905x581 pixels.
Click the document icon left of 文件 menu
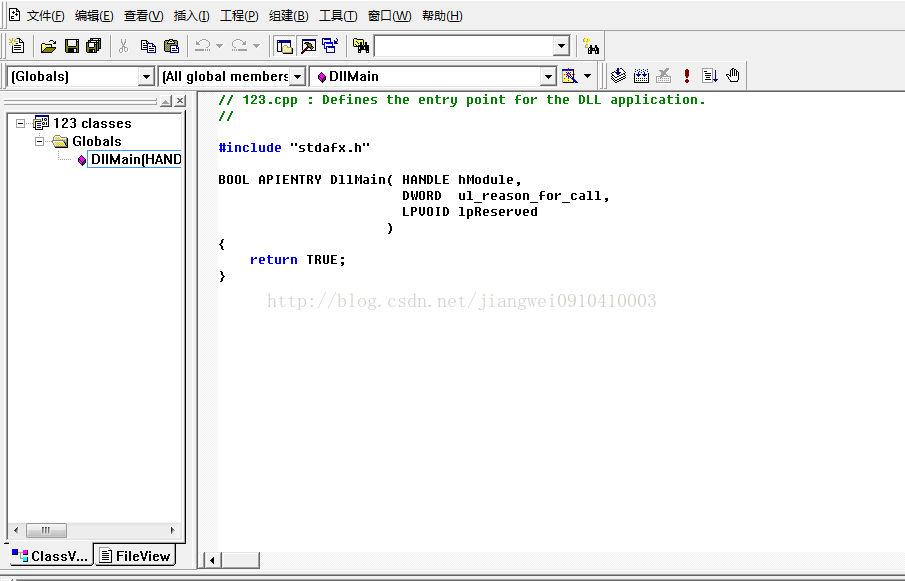(14, 15)
